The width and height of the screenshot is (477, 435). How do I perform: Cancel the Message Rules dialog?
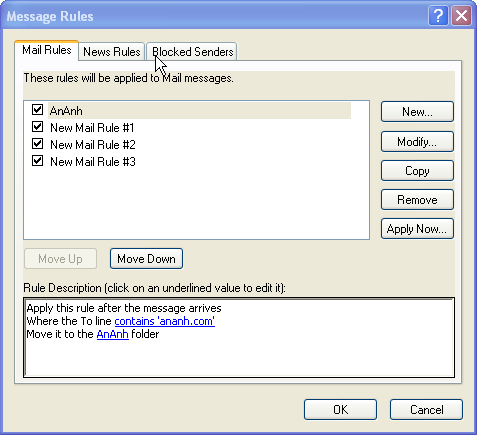[x=426, y=410]
